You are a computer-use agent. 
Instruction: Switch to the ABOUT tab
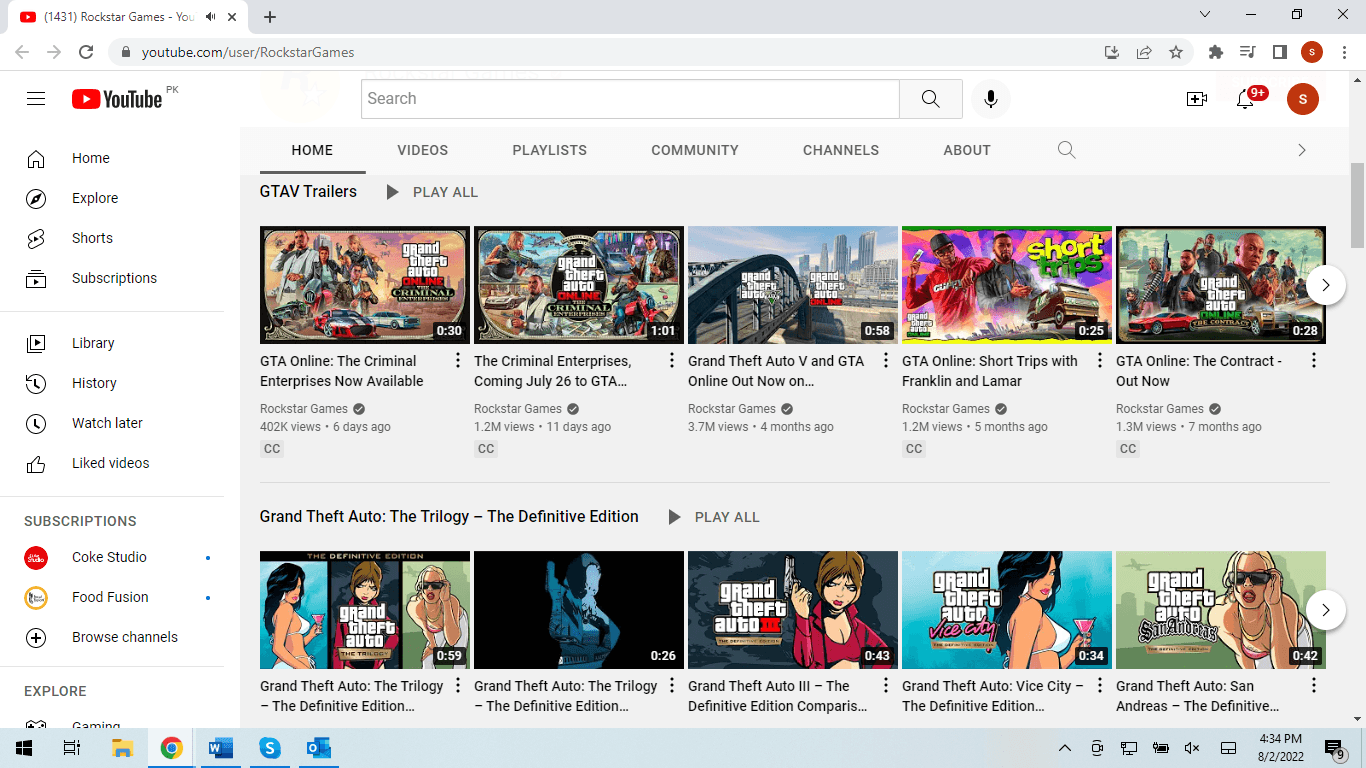pos(967,150)
